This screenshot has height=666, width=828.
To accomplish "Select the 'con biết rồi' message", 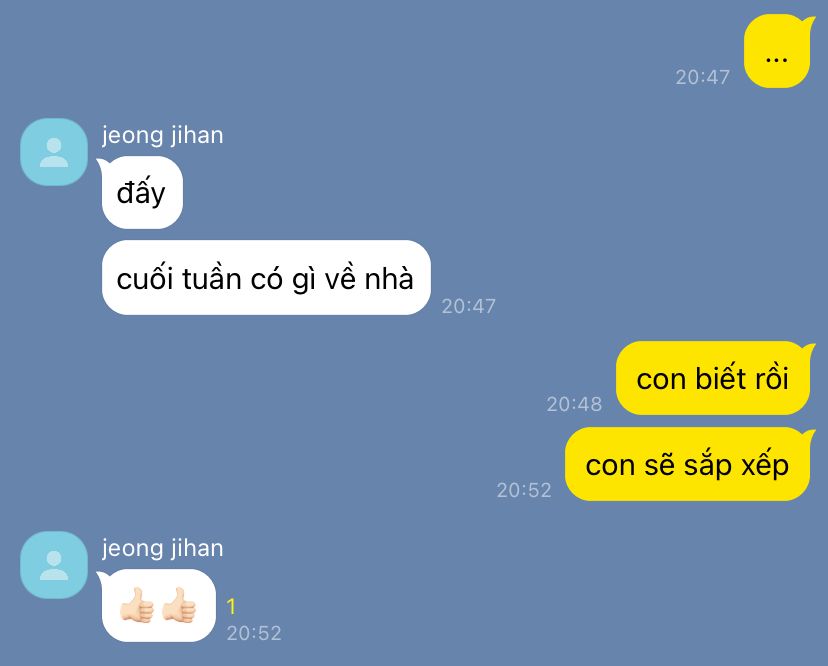I will pos(713,378).
